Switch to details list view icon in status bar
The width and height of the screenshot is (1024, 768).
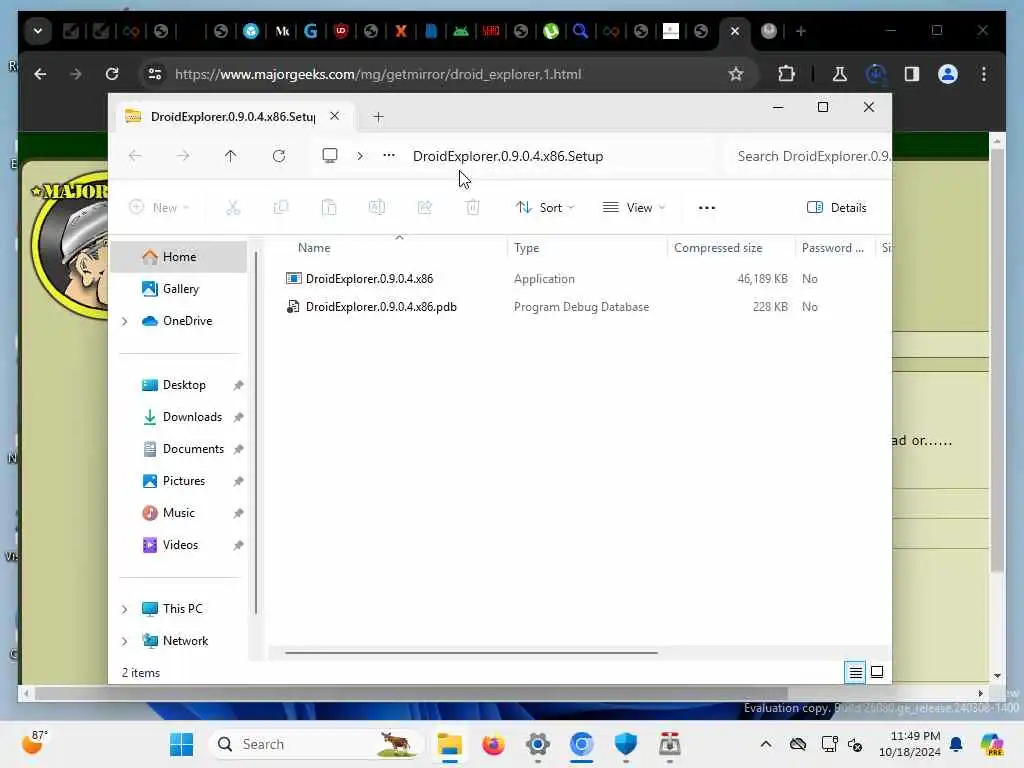pos(855,672)
